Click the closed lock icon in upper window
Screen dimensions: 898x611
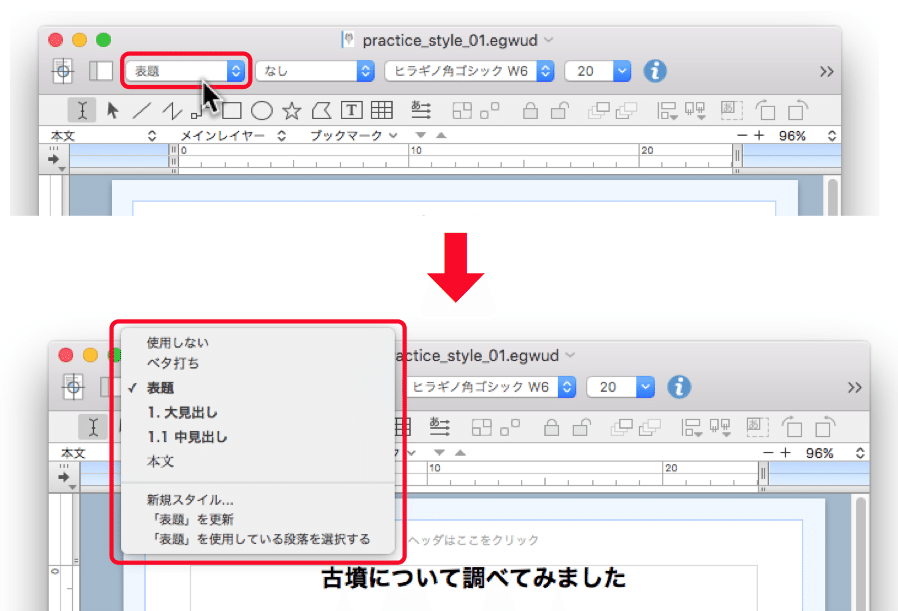(x=530, y=110)
